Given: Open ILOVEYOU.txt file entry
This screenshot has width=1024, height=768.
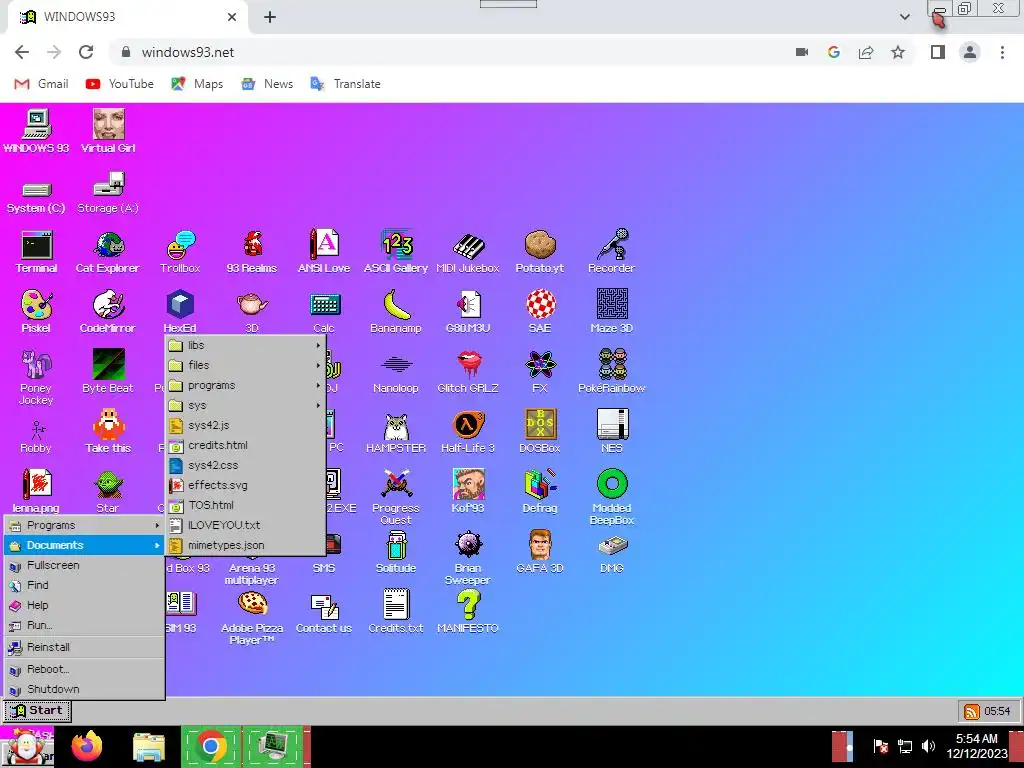Looking at the screenshot, I should pos(246,525).
